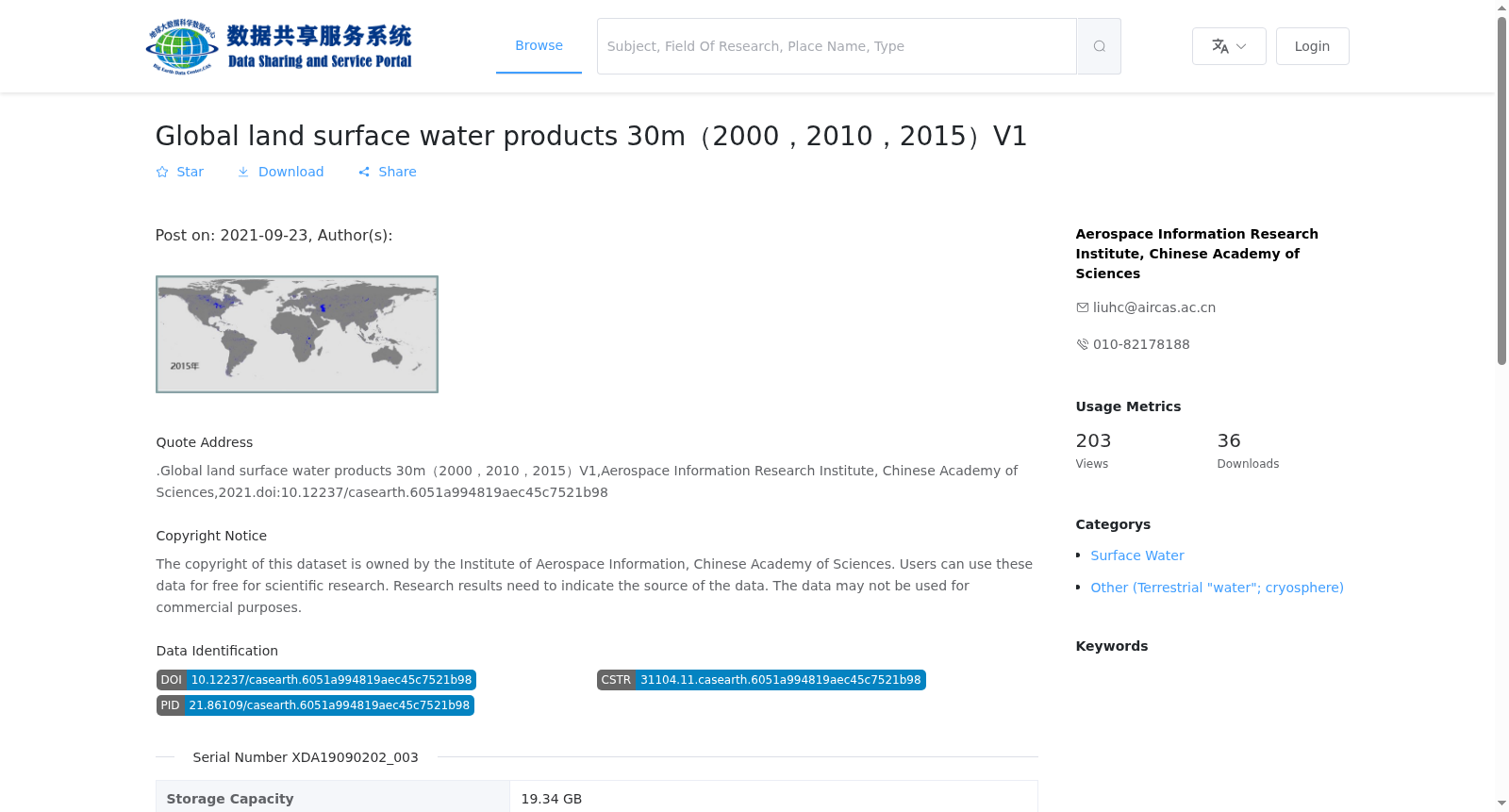Open the language switcher dropdown
Screen dimensions: 1509x812
point(1229,46)
